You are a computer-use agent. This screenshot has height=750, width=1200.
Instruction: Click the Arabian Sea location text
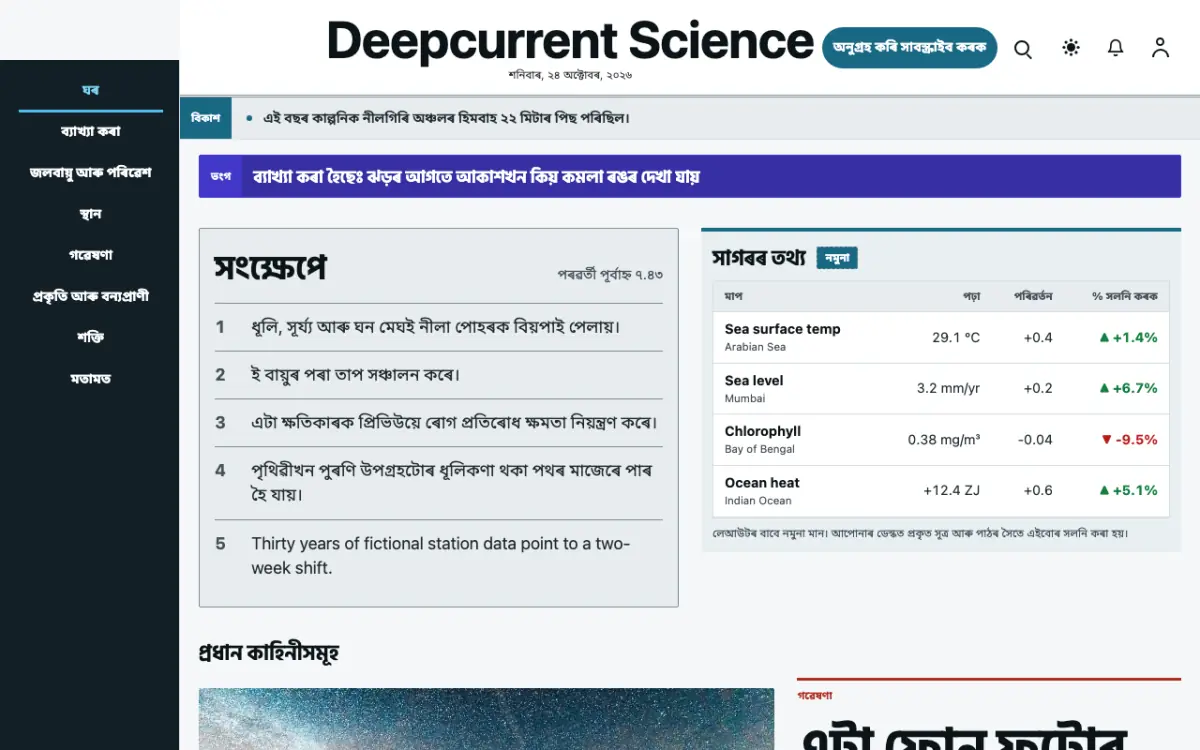[755, 347]
